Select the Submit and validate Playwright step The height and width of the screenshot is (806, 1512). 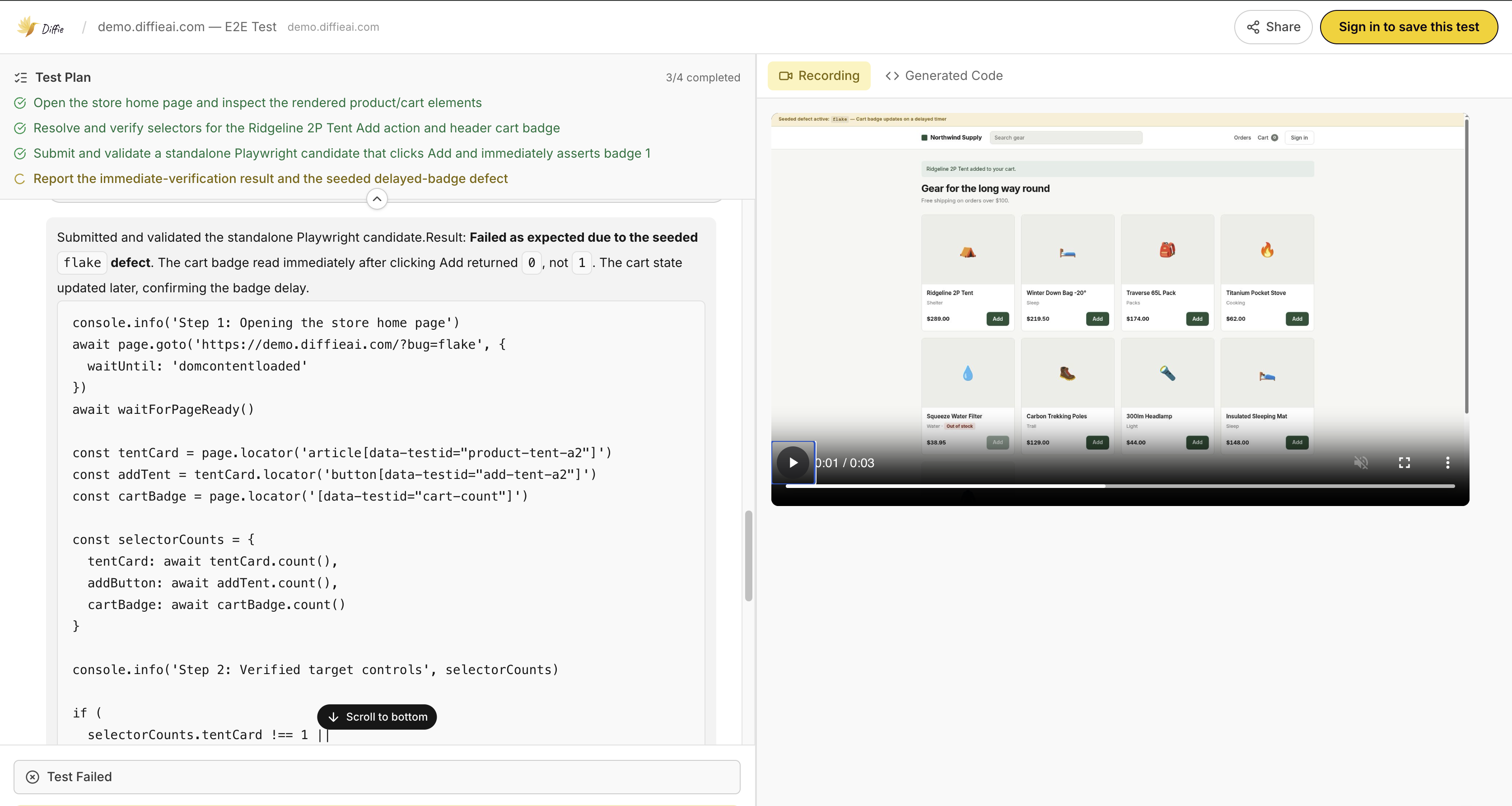(341, 153)
